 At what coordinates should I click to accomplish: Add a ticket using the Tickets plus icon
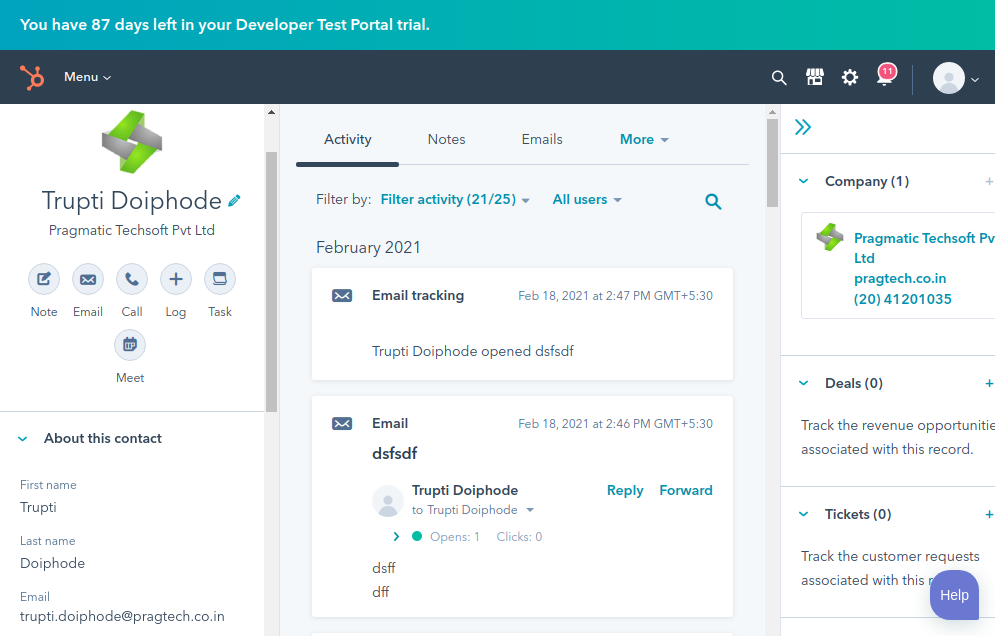tap(989, 514)
